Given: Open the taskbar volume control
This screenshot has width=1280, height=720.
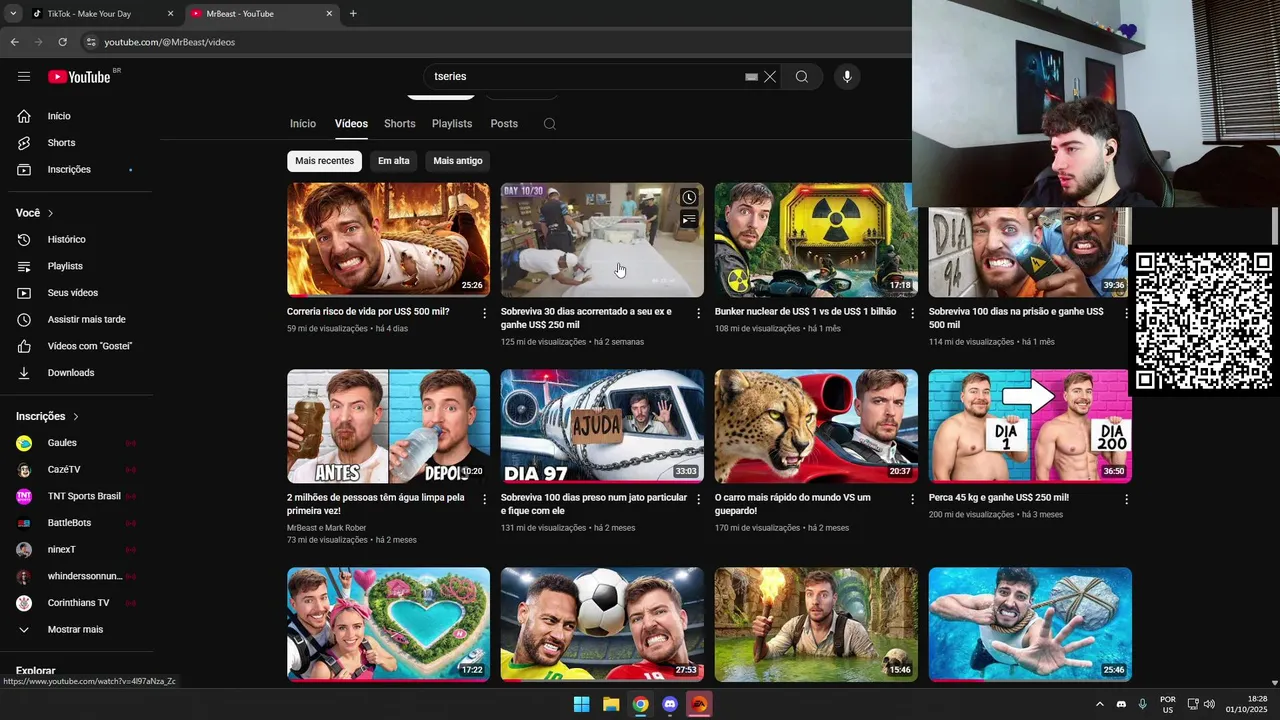Looking at the screenshot, I should (1209, 704).
